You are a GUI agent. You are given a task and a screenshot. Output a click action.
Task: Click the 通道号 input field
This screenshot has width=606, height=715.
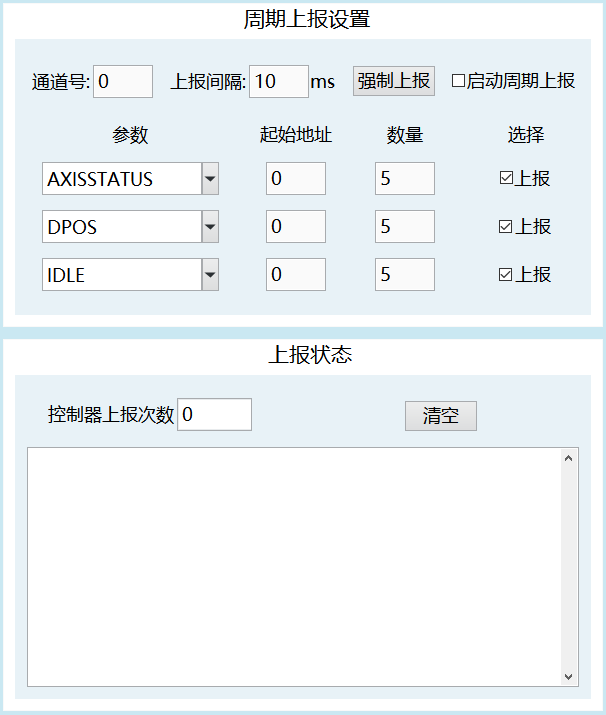click(x=123, y=81)
